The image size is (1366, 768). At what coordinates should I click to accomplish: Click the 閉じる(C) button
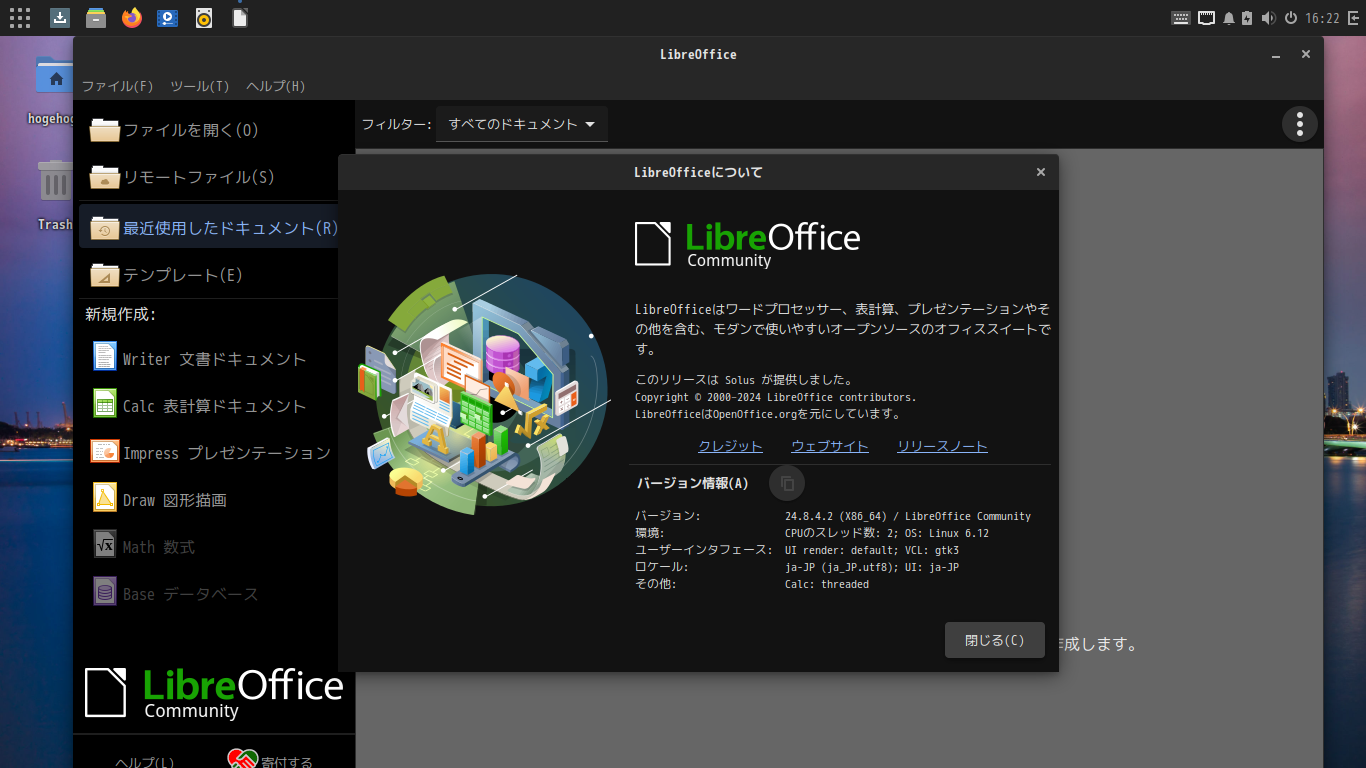pos(995,640)
